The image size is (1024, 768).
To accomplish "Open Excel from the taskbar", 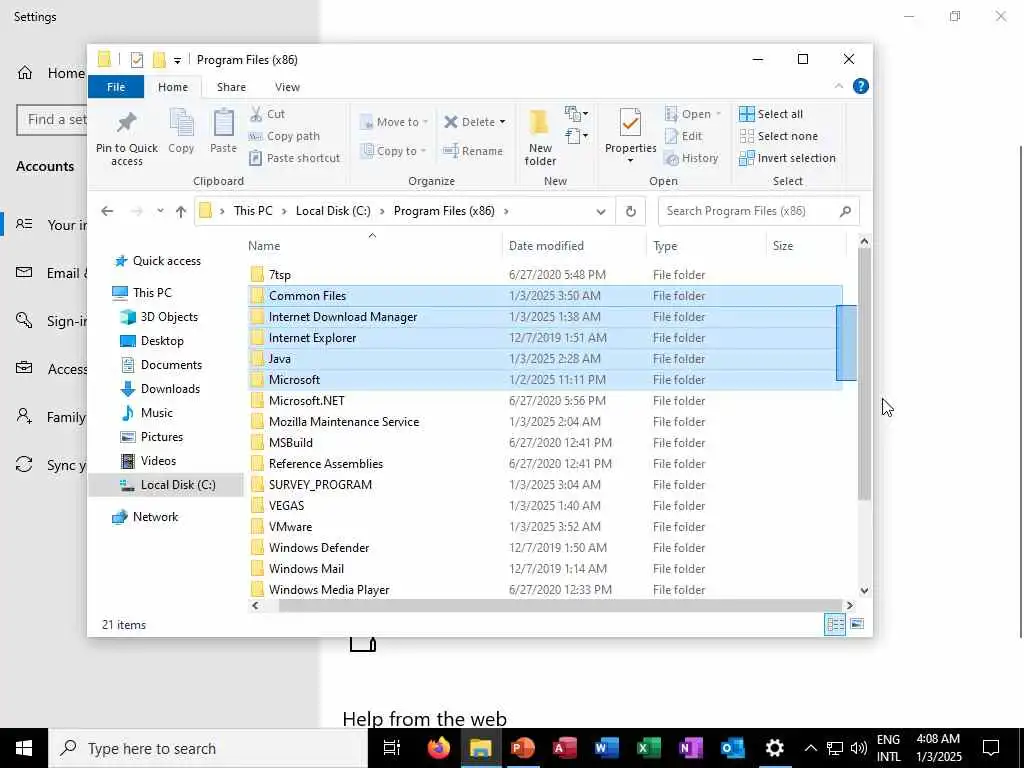I will (648, 748).
